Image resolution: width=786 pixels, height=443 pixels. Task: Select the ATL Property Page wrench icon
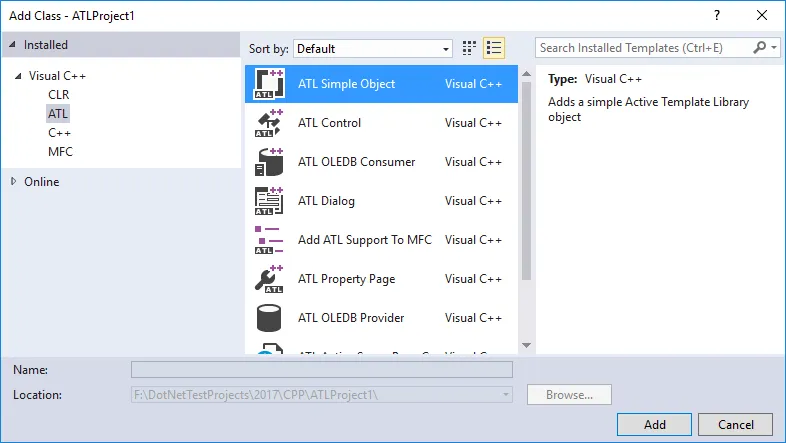pos(269,279)
